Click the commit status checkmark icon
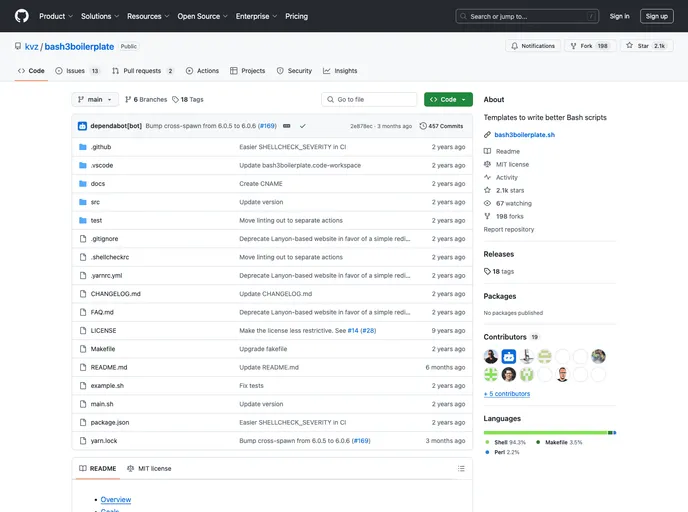 302,126
